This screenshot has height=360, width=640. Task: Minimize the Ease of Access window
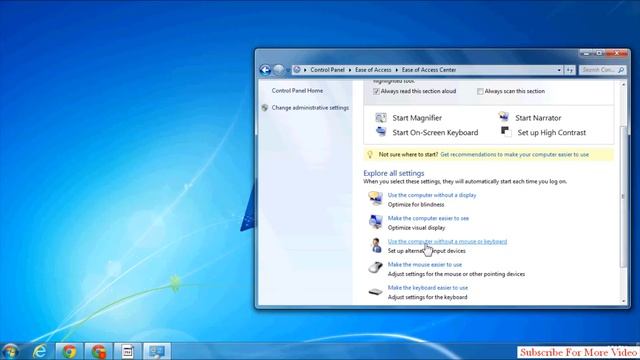586,53
